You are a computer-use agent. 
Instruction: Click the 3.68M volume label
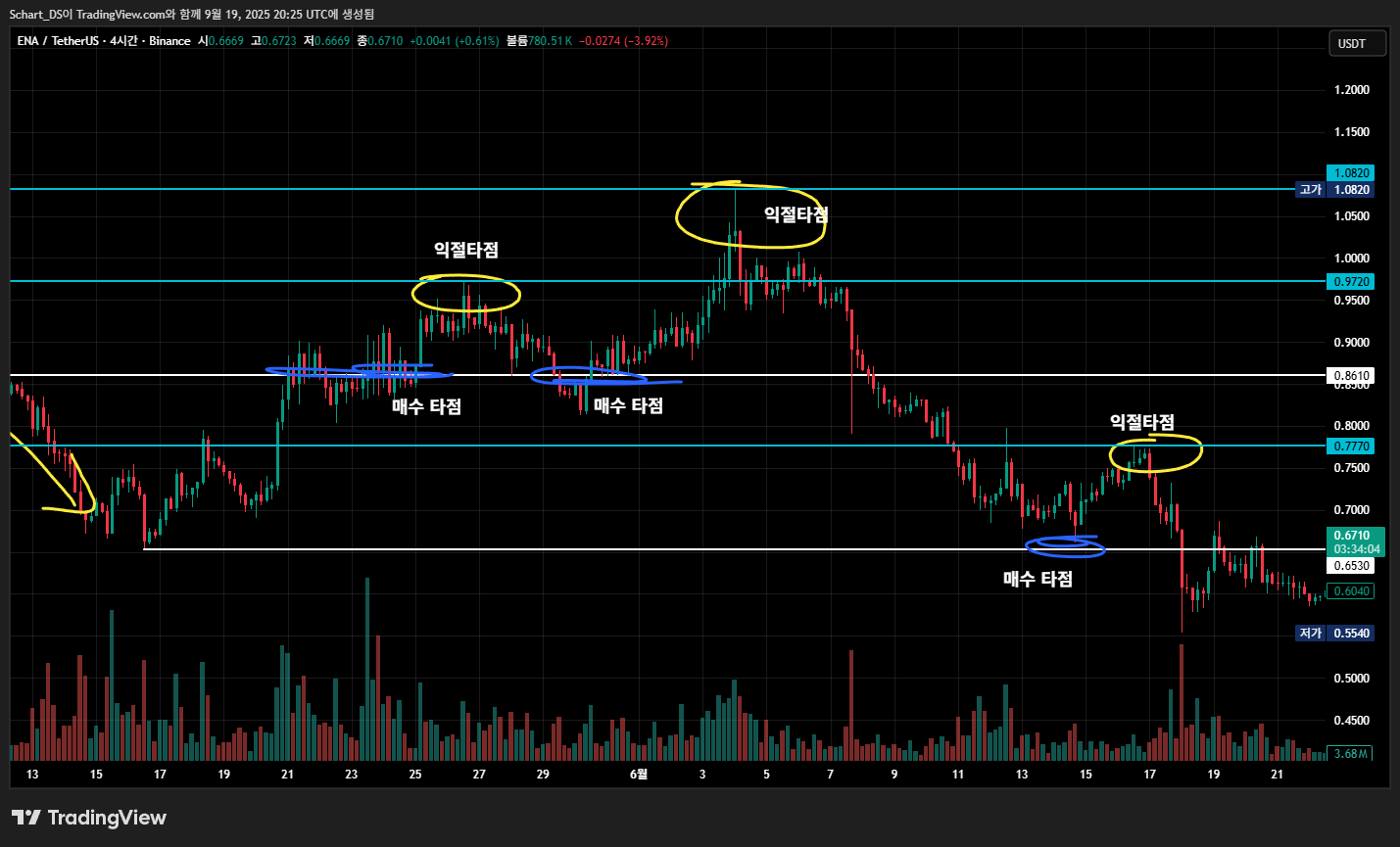pos(1350,754)
